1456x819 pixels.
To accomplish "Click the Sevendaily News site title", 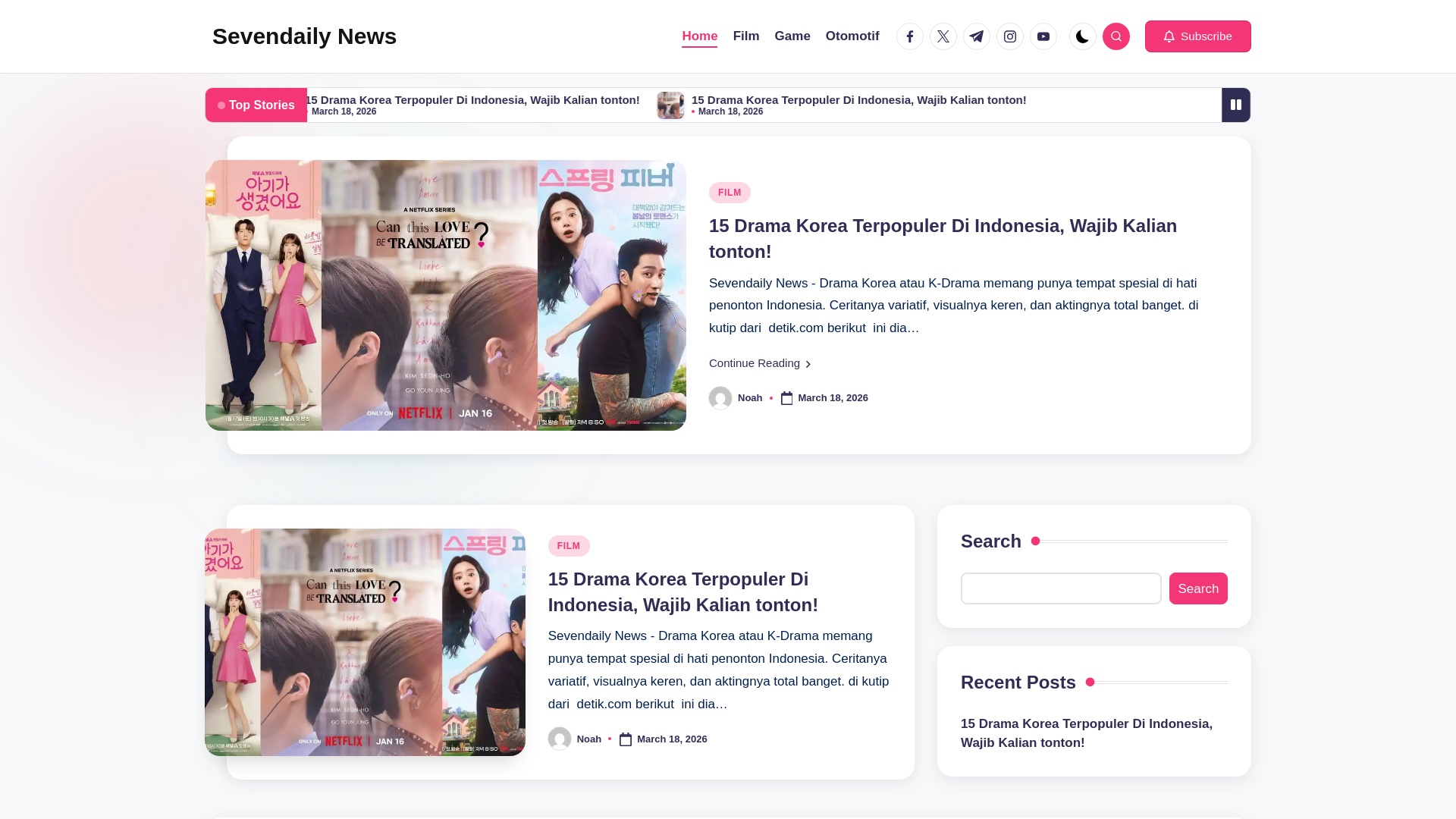I will pyautogui.click(x=304, y=36).
